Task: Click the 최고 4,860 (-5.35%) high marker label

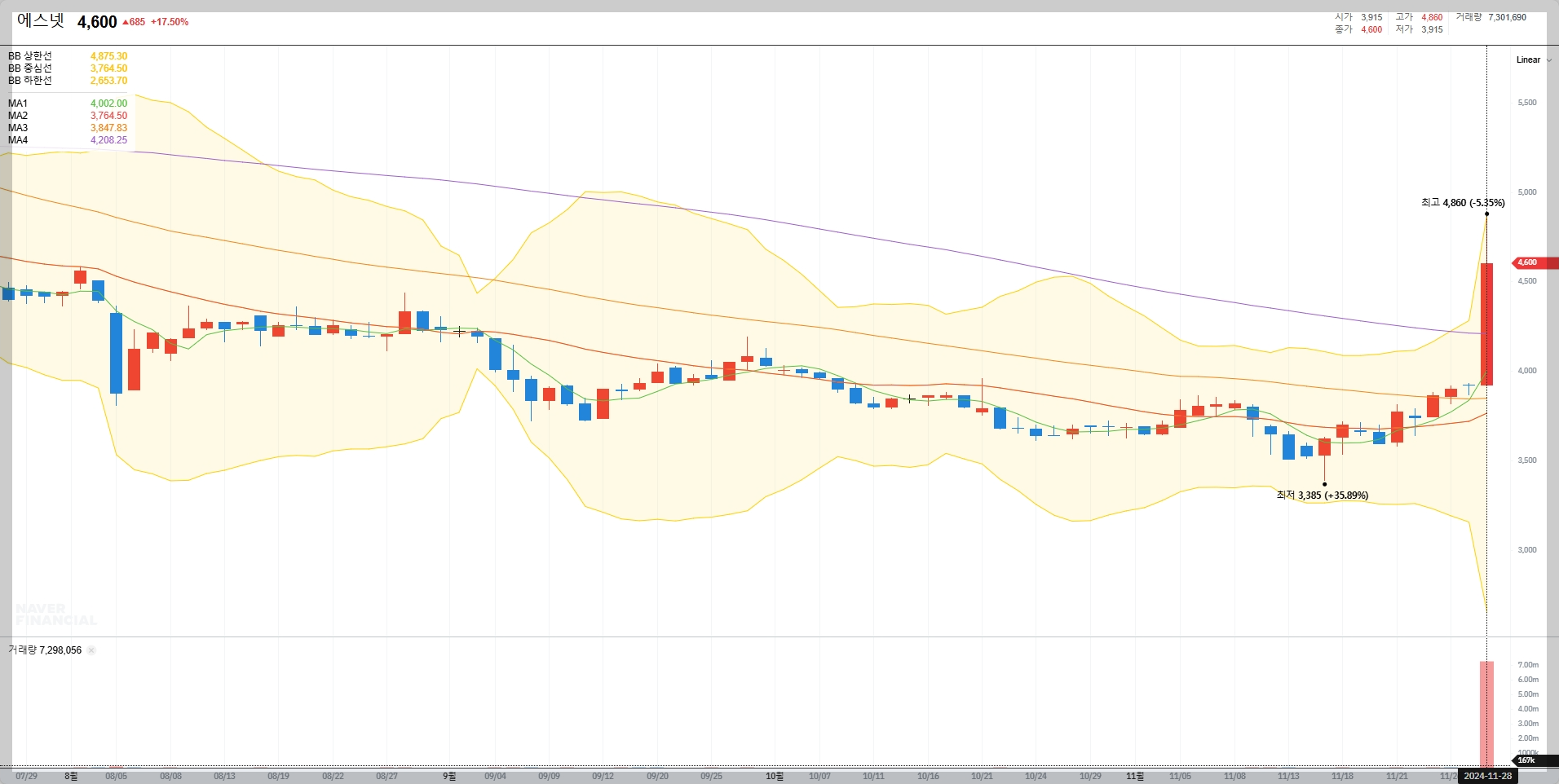Action: click(1463, 203)
